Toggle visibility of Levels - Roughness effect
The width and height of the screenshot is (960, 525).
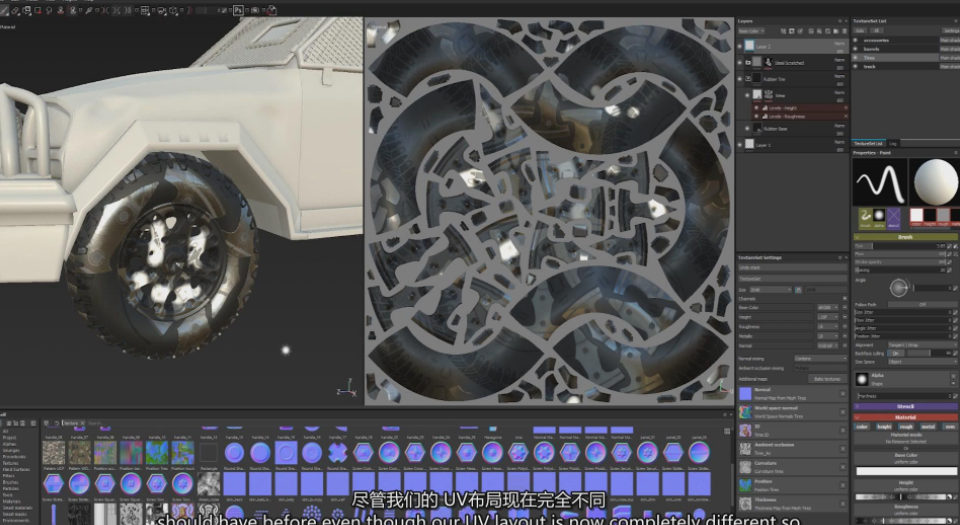click(757, 116)
